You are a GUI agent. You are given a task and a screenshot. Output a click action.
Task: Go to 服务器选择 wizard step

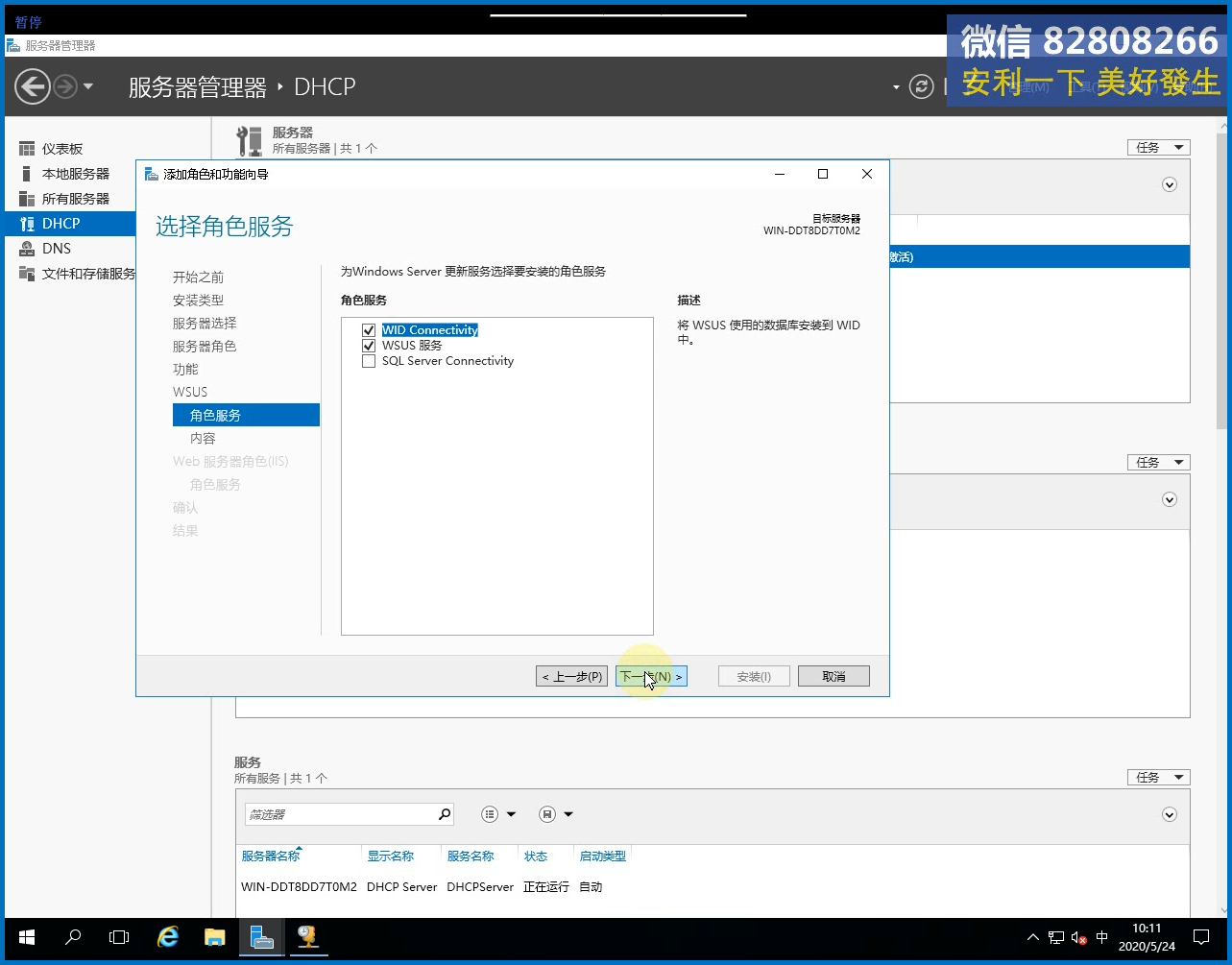(205, 324)
